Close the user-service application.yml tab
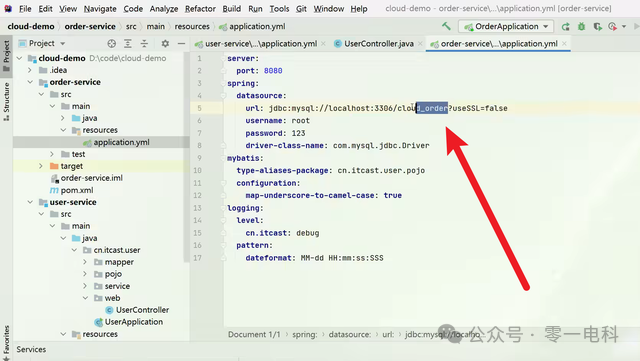The width and height of the screenshot is (640, 361). click(x=323, y=44)
